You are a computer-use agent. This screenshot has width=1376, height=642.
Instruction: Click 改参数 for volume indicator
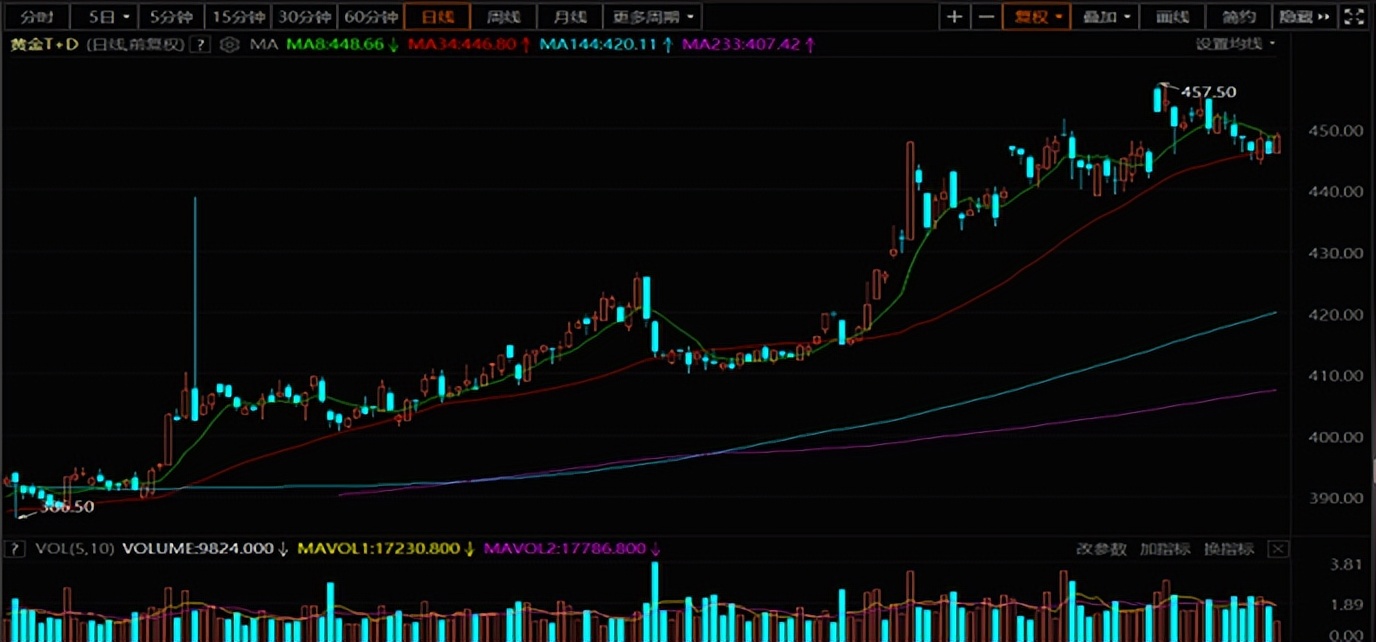coord(1101,549)
